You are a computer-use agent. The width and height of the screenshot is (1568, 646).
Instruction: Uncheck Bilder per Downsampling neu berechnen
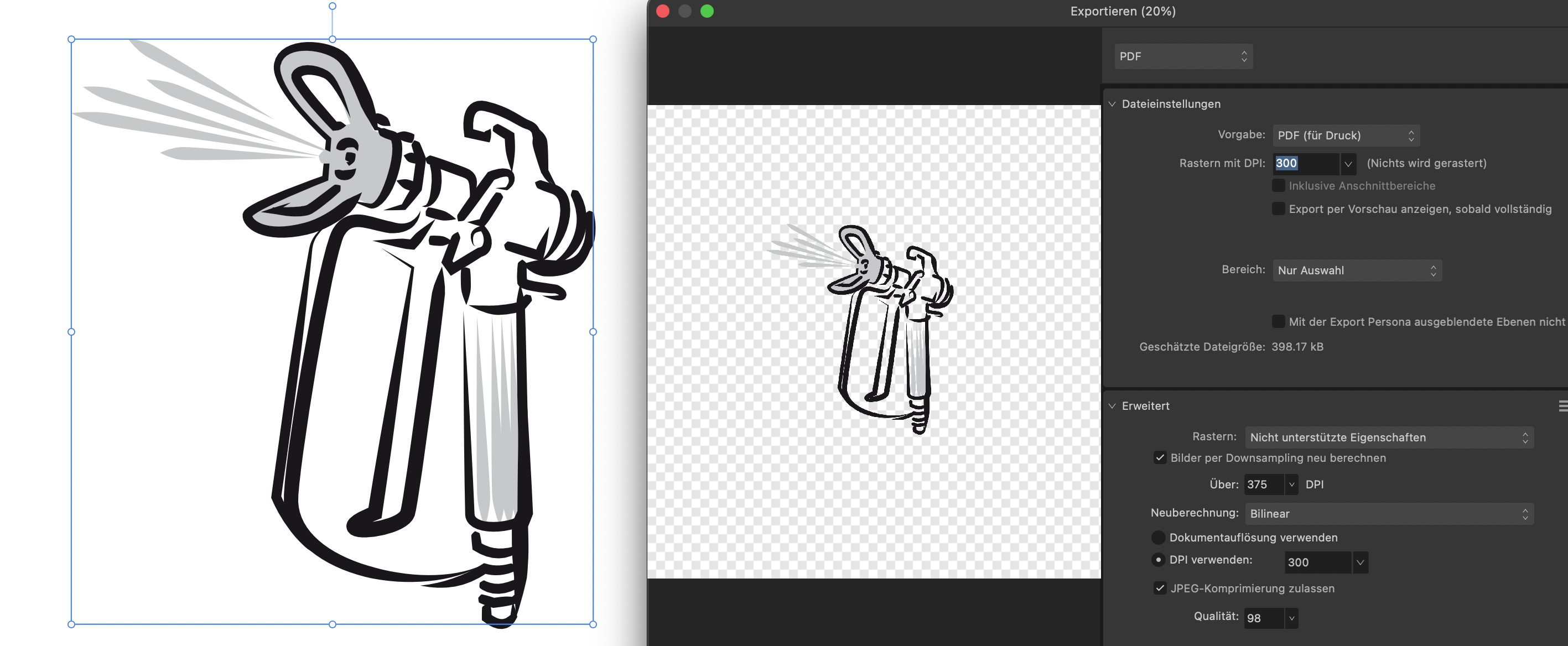[x=1160, y=457]
